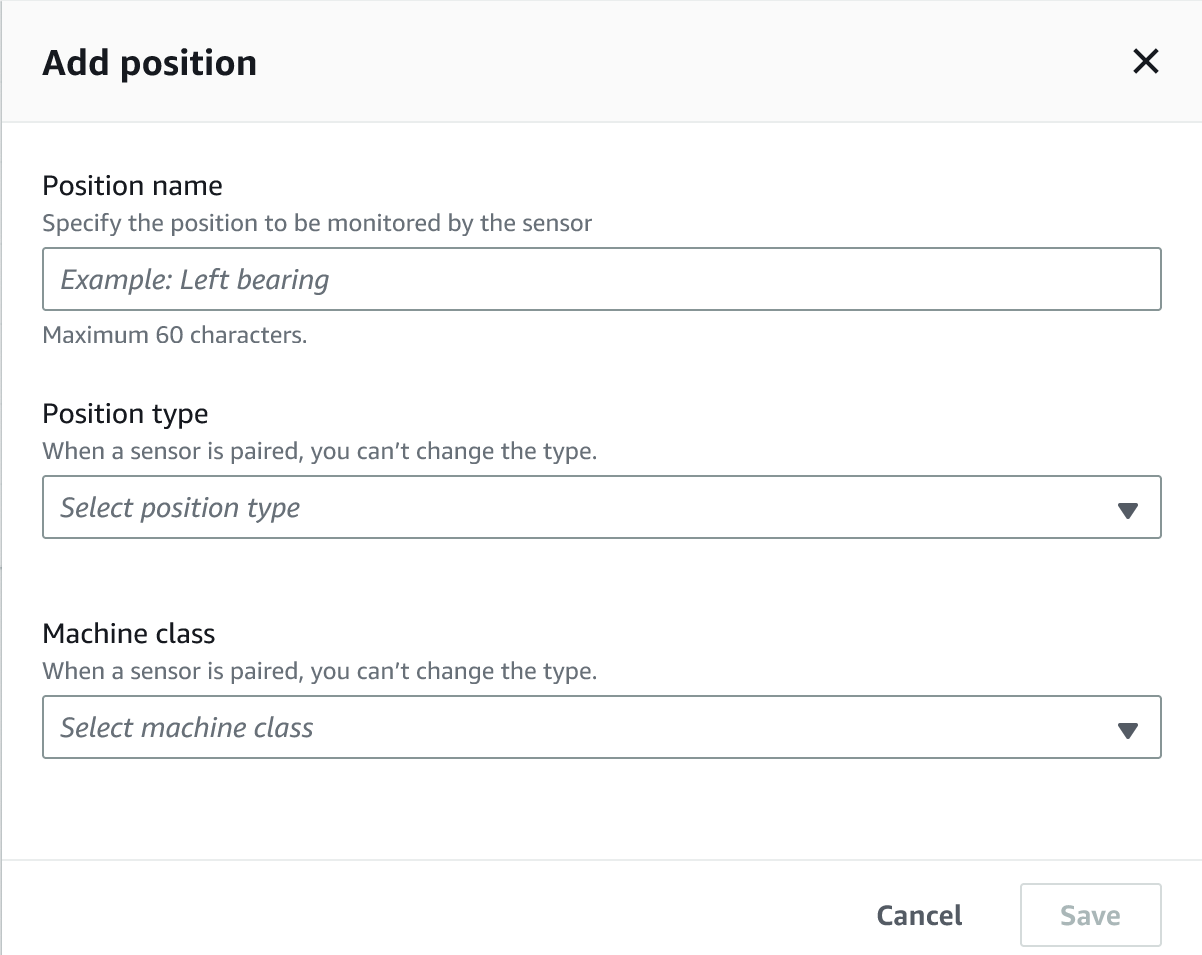
Task: Click the Maximum 60 characters hint text
Action: pyautogui.click(x=176, y=335)
